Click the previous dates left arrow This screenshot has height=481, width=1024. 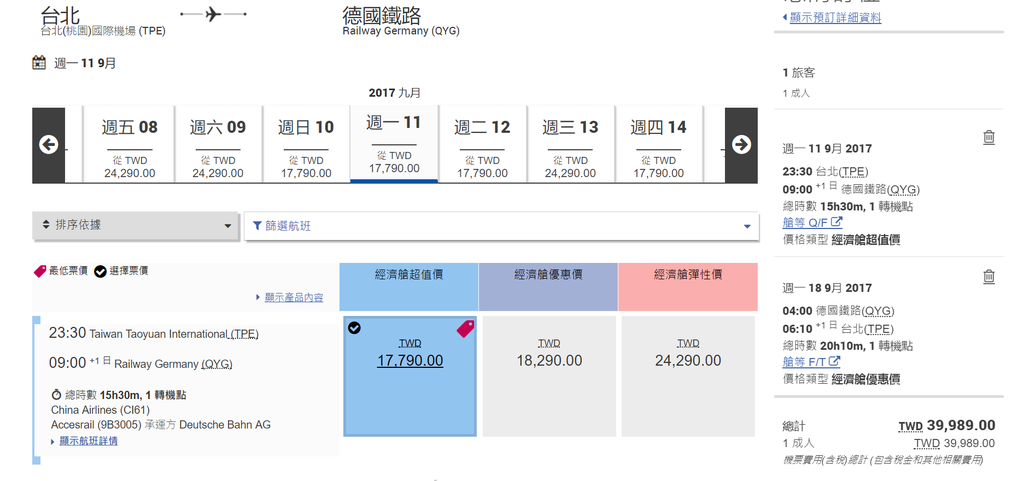tap(49, 145)
